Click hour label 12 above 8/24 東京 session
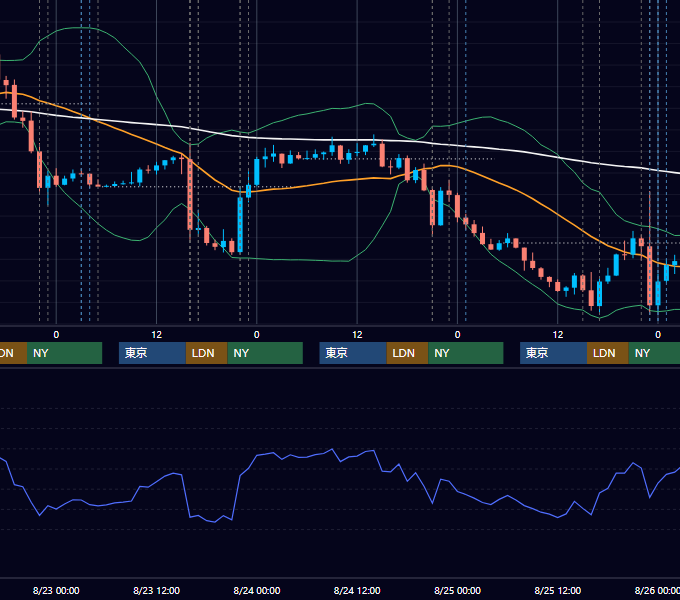This screenshot has width=680, height=600. coord(357,335)
